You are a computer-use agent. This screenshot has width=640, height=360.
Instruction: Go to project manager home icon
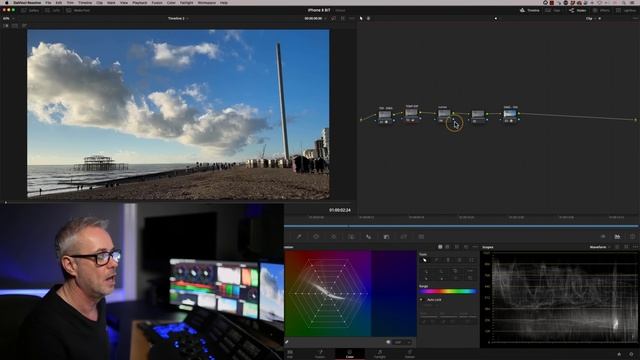point(619,354)
